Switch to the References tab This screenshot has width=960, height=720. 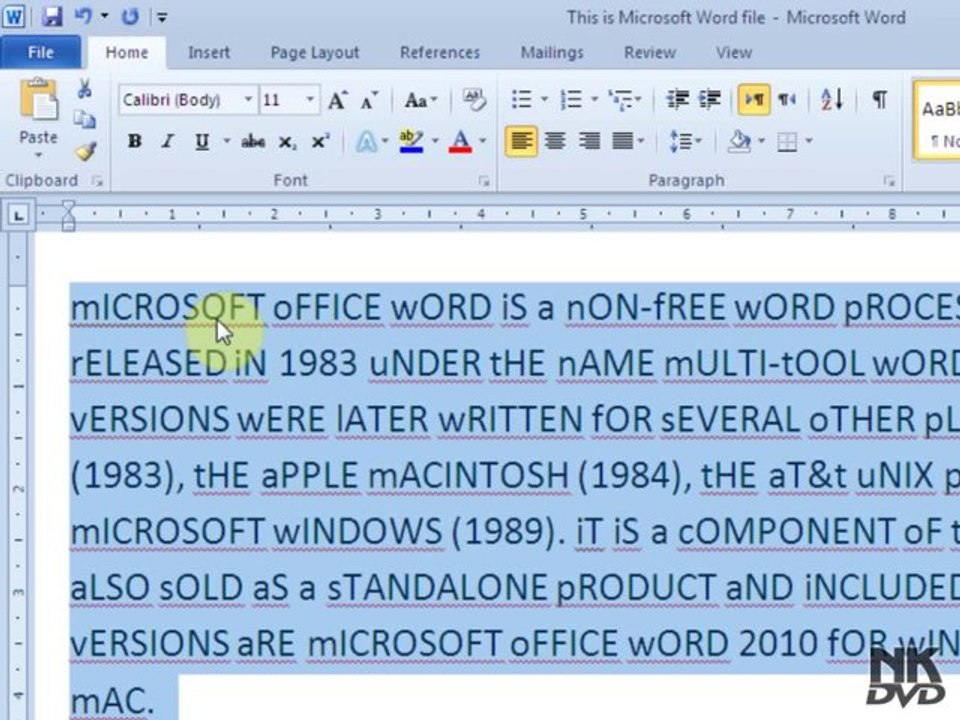tap(440, 53)
